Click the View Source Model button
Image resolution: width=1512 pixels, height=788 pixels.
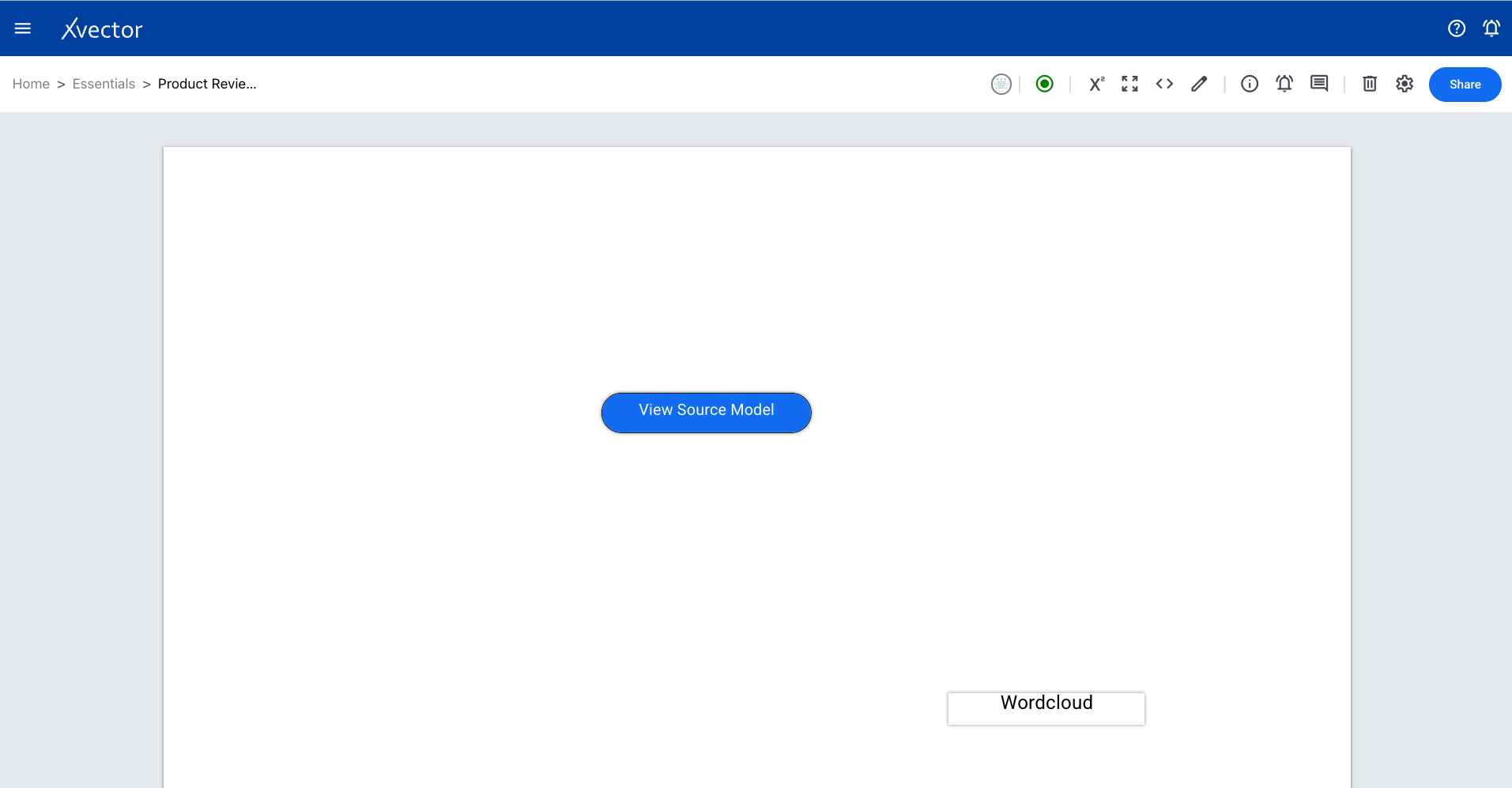(x=707, y=413)
